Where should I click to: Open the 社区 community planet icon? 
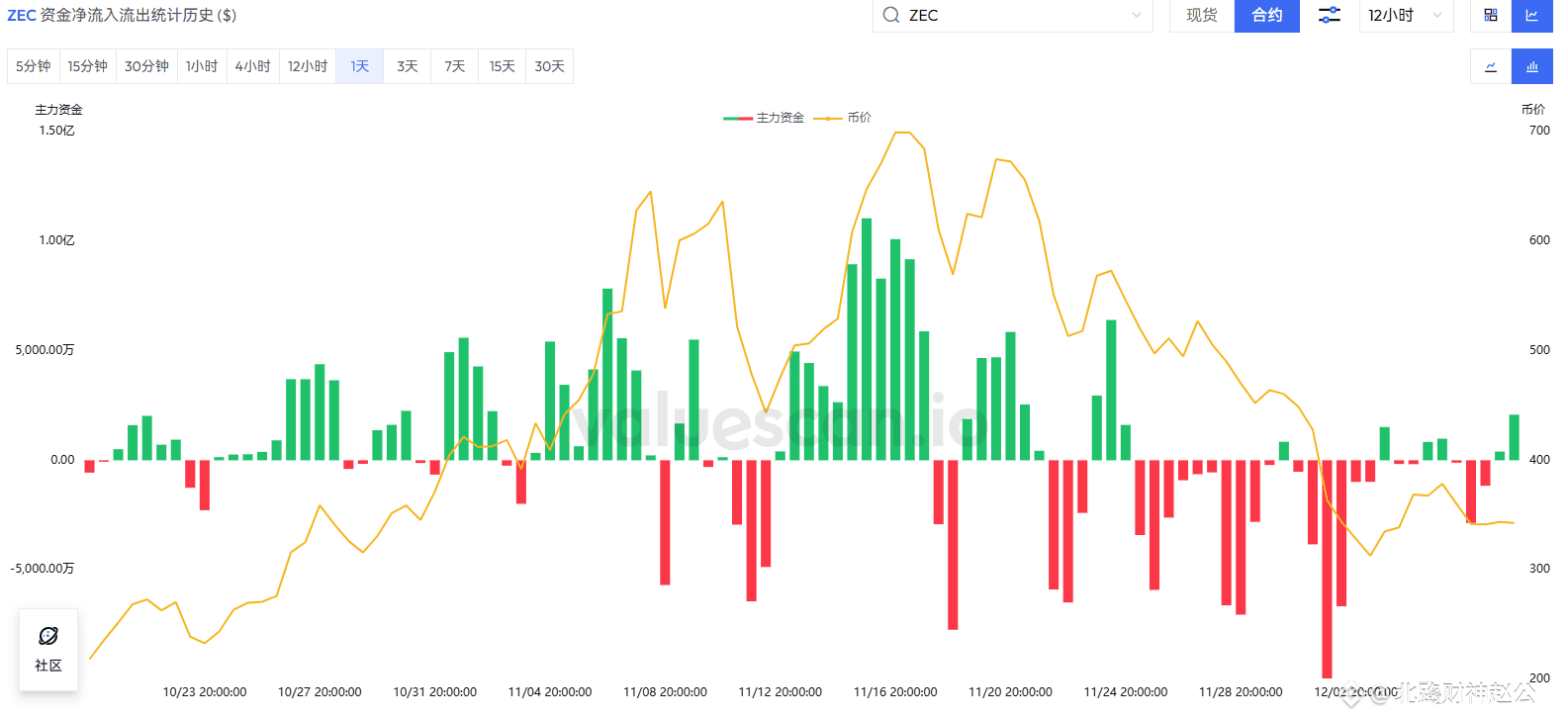point(48,636)
